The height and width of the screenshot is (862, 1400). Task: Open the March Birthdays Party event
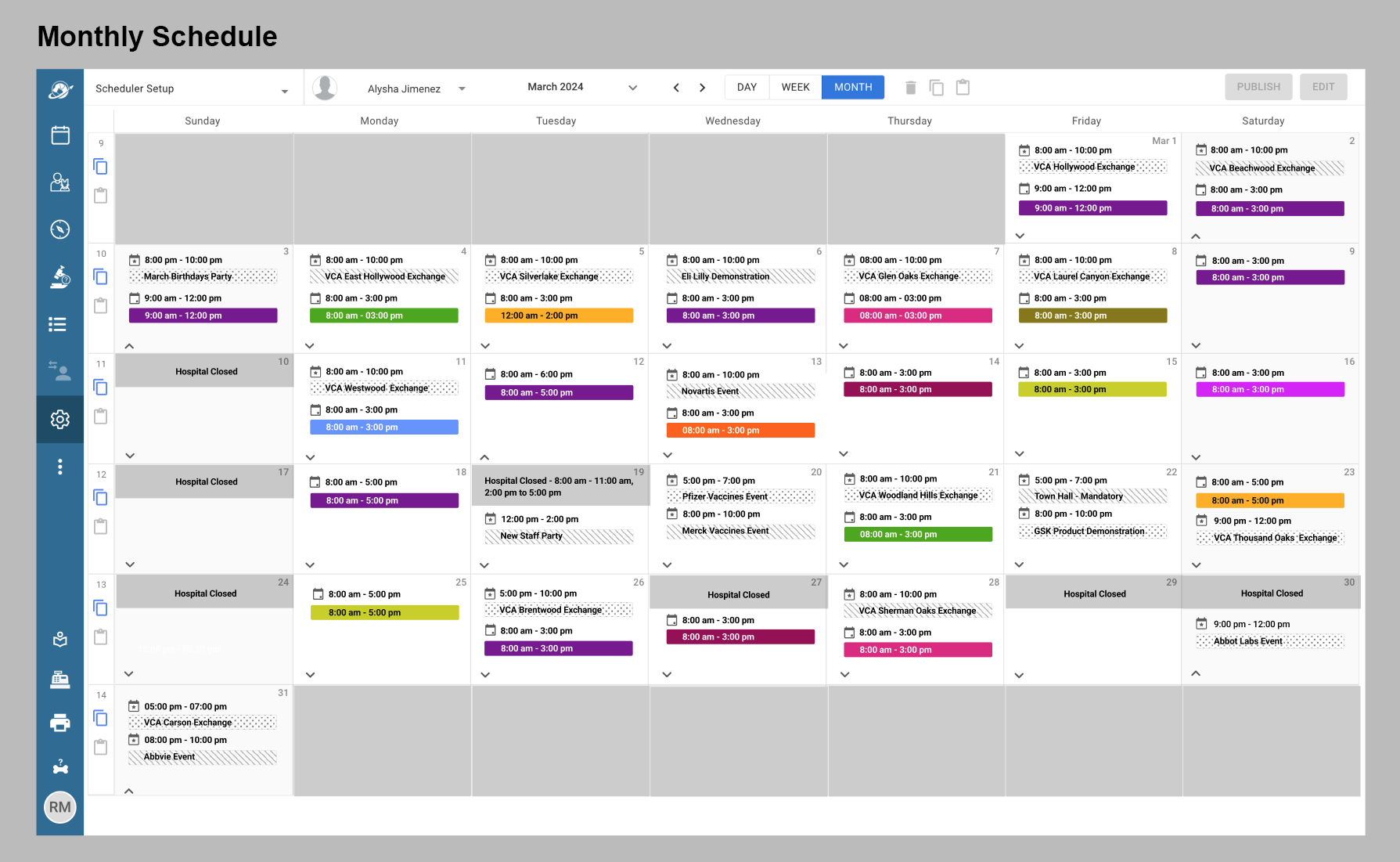[203, 276]
